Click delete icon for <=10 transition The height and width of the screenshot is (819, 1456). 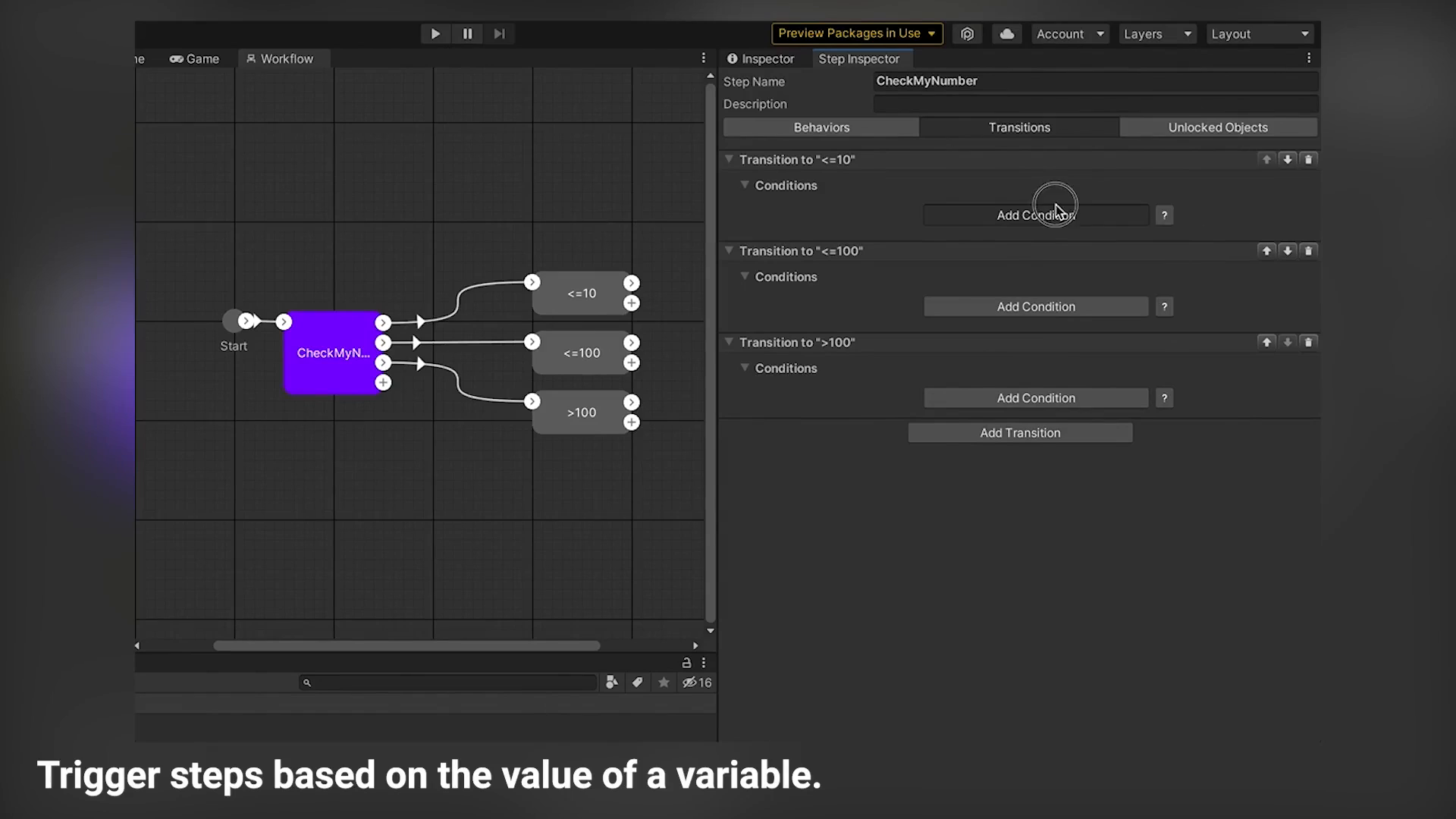1308,159
